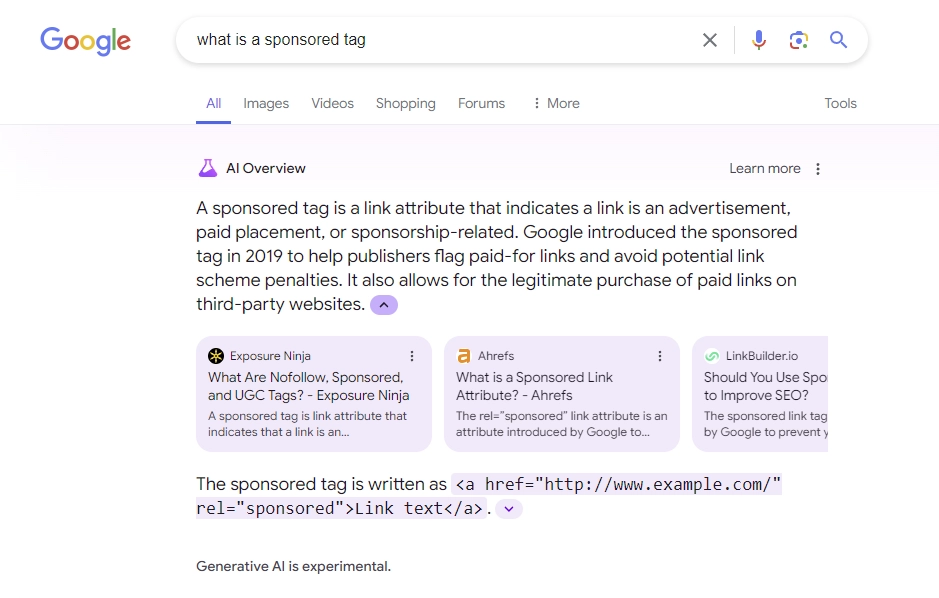Start voice search with microphone icon
939x598 pixels.
tap(758, 40)
